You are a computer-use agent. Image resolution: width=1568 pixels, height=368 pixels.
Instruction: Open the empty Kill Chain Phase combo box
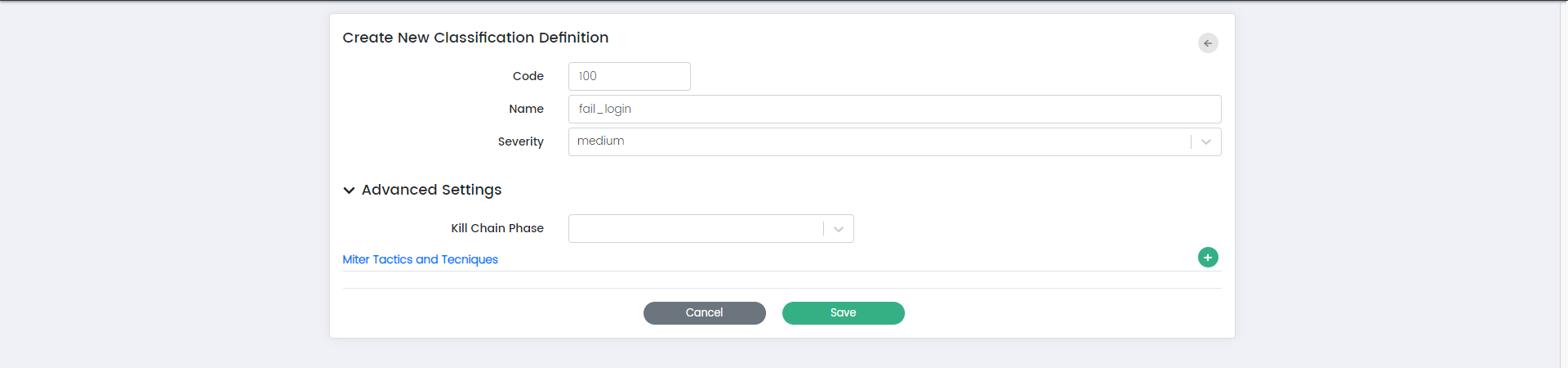point(695,229)
